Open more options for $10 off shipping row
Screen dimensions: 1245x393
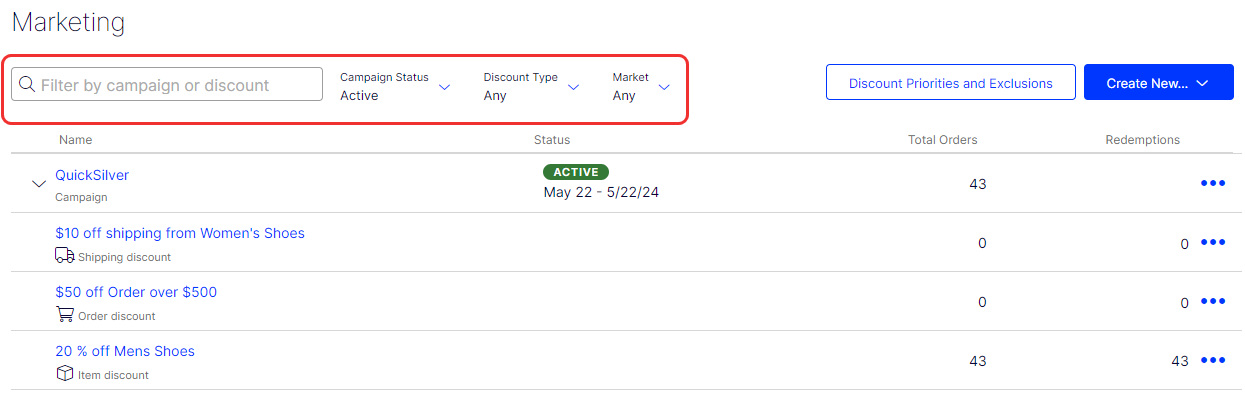tap(1213, 242)
